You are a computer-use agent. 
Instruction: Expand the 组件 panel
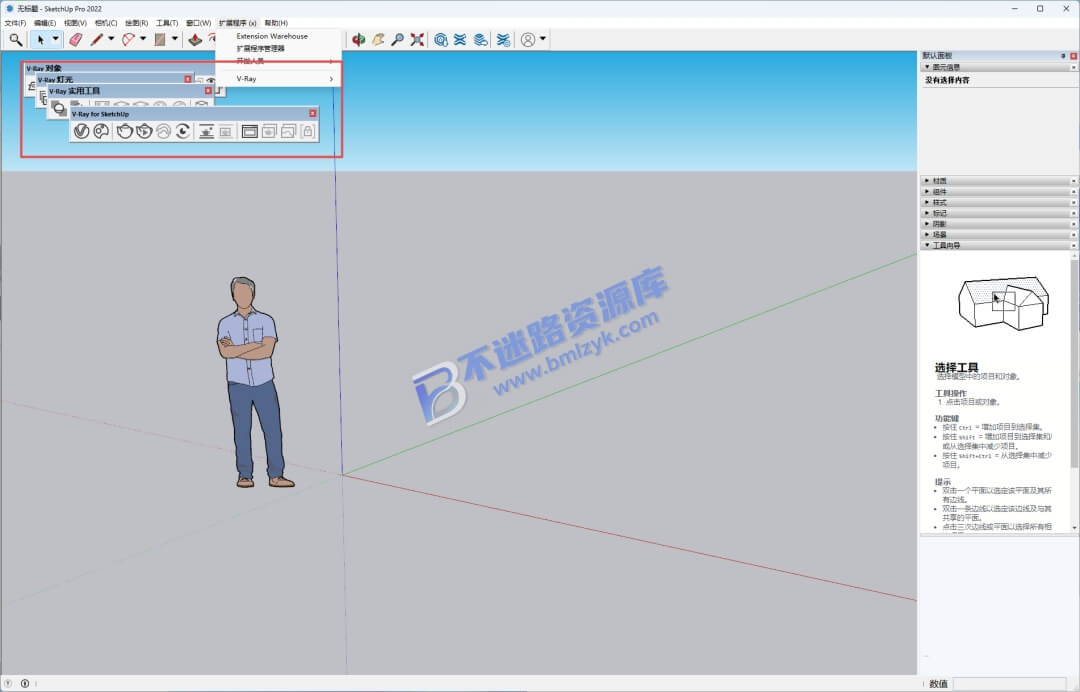(x=998, y=191)
